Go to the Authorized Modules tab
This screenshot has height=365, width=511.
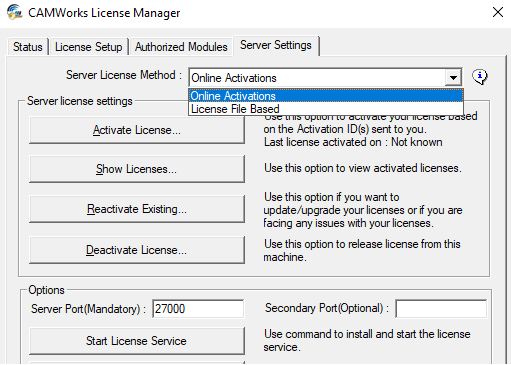pyautogui.click(x=181, y=47)
